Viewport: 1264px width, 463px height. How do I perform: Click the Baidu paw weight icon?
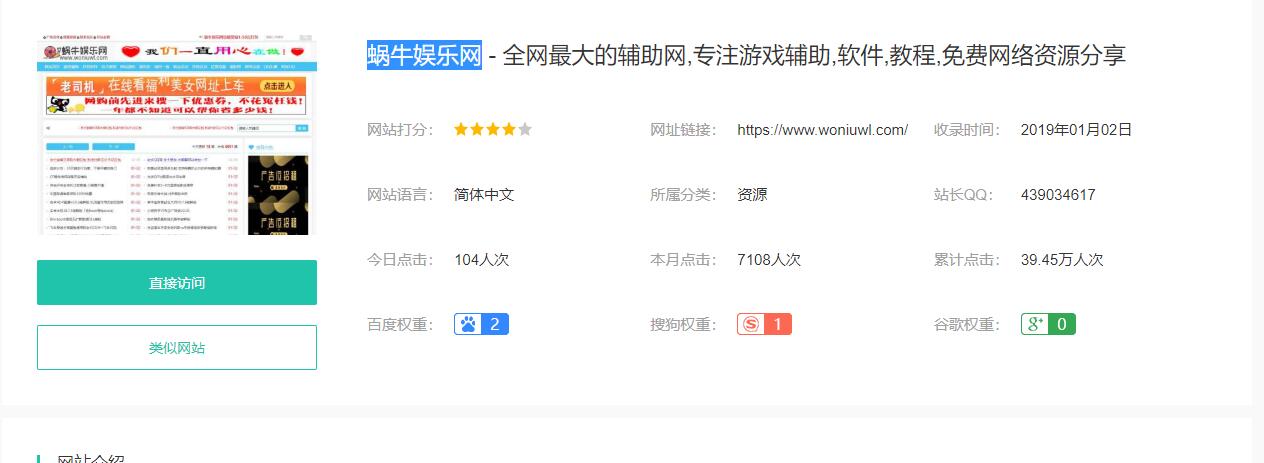pos(467,324)
